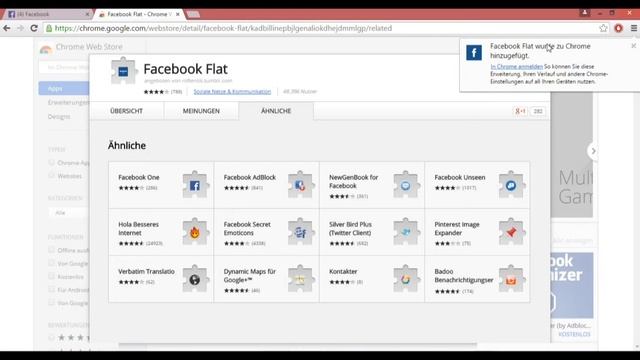Click the Silver Bird Plus icon
This screenshot has width=640, height=360.
[x=406, y=232]
